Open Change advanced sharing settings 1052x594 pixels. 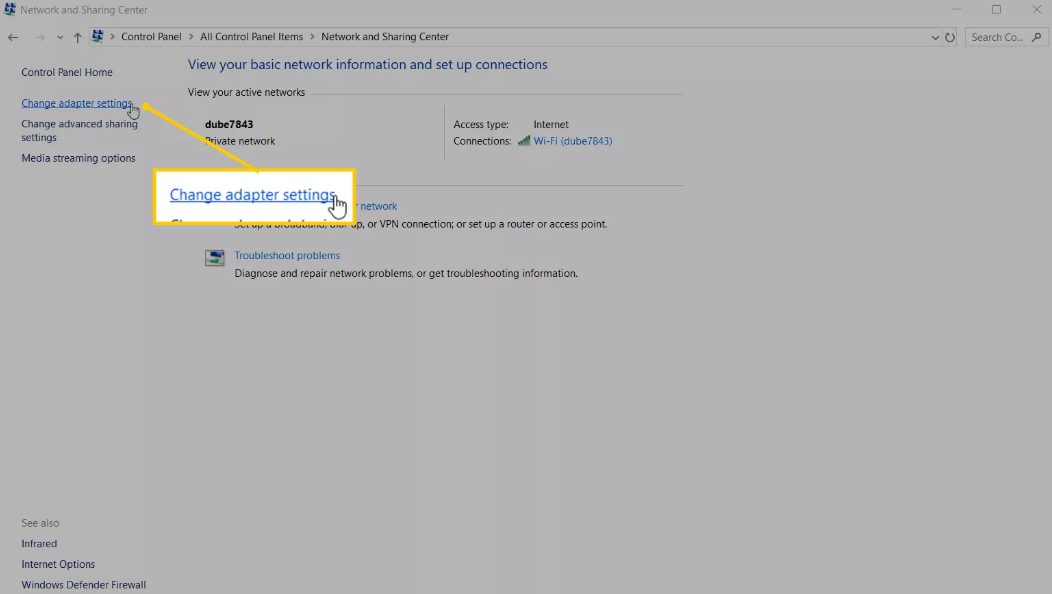point(79,131)
